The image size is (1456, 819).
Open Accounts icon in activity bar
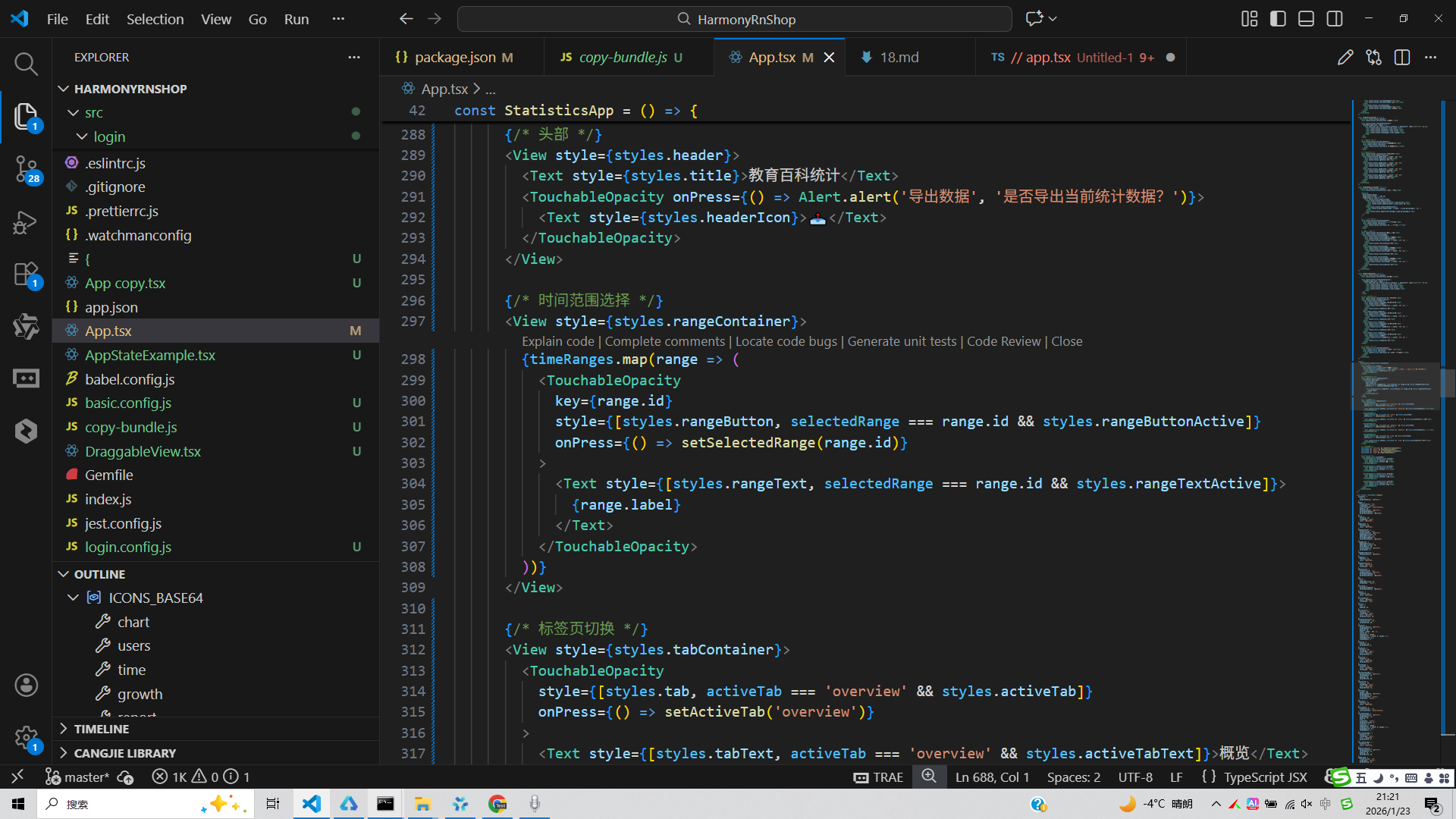click(26, 685)
